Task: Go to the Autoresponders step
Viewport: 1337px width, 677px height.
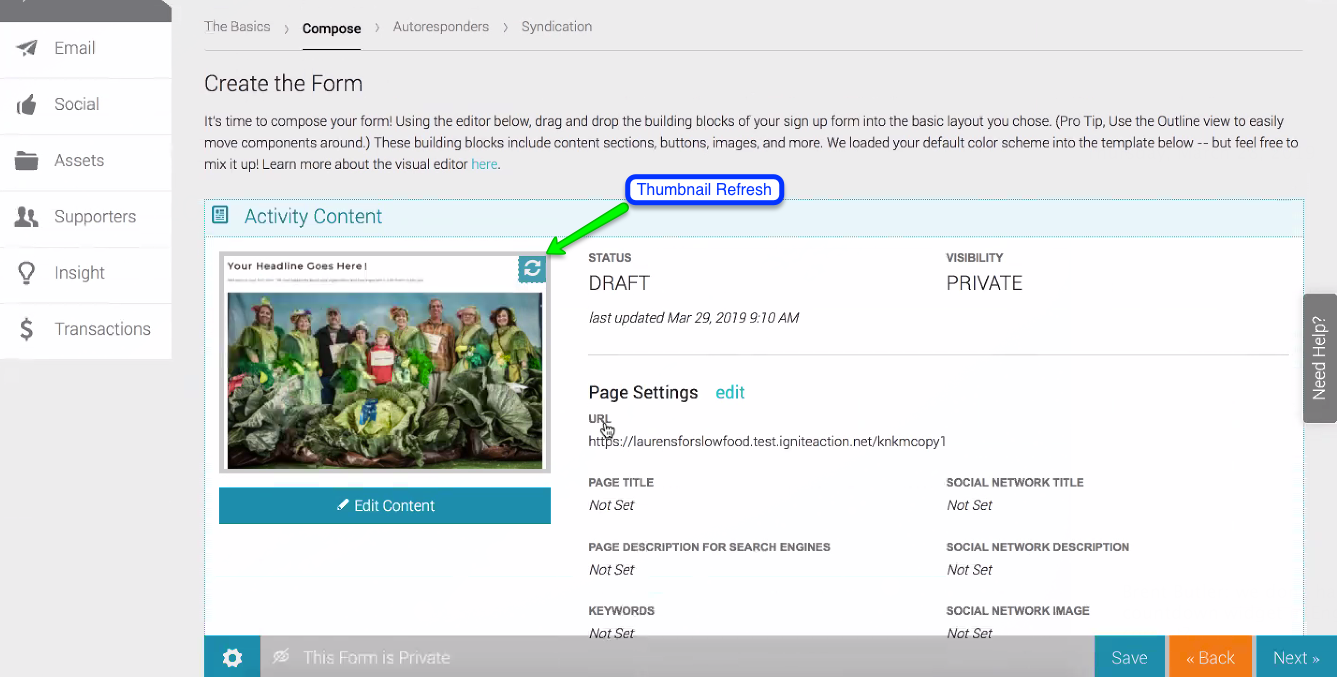Action: tap(441, 27)
